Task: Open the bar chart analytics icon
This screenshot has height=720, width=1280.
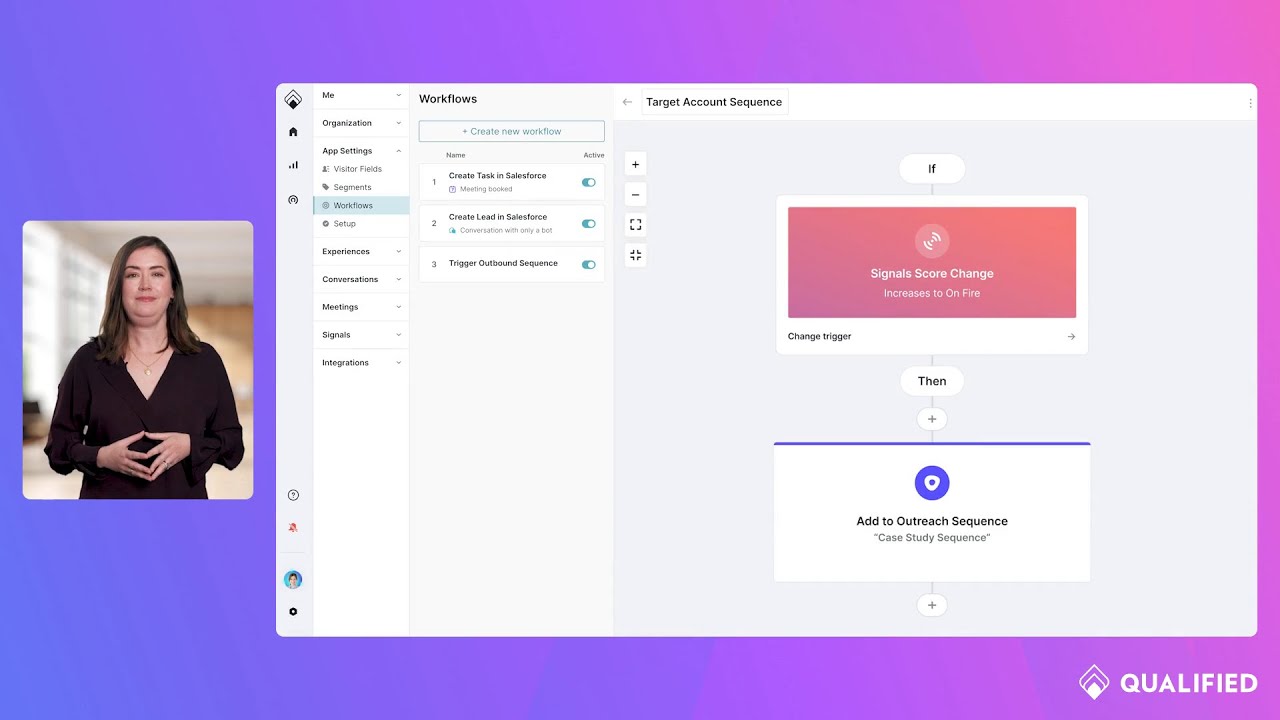Action: [293, 165]
